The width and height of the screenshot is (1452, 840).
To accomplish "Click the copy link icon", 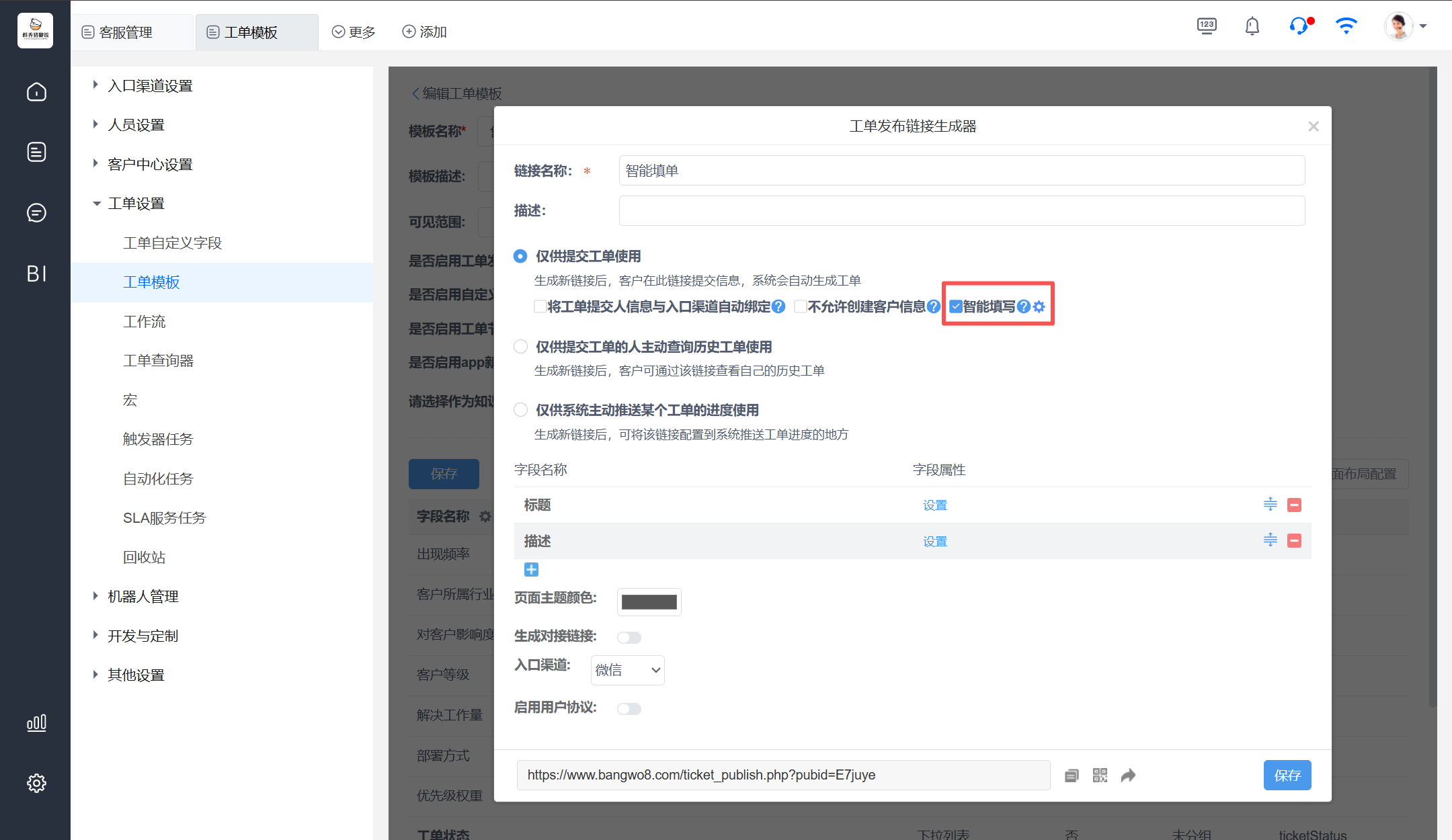I will pyautogui.click(x=1072, y=775).
